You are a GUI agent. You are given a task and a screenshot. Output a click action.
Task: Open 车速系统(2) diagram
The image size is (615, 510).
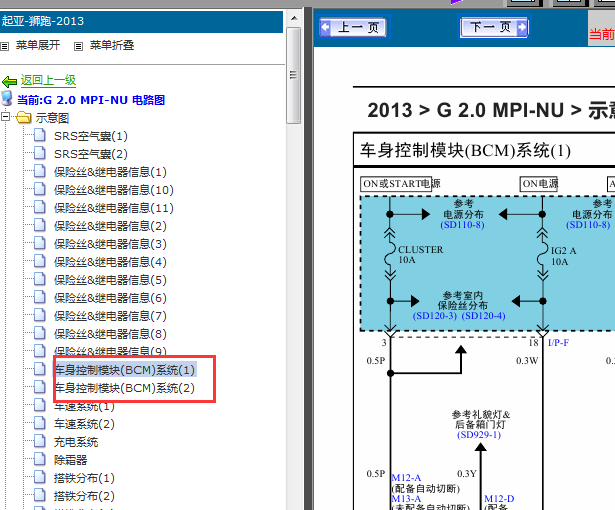[84, 424]
